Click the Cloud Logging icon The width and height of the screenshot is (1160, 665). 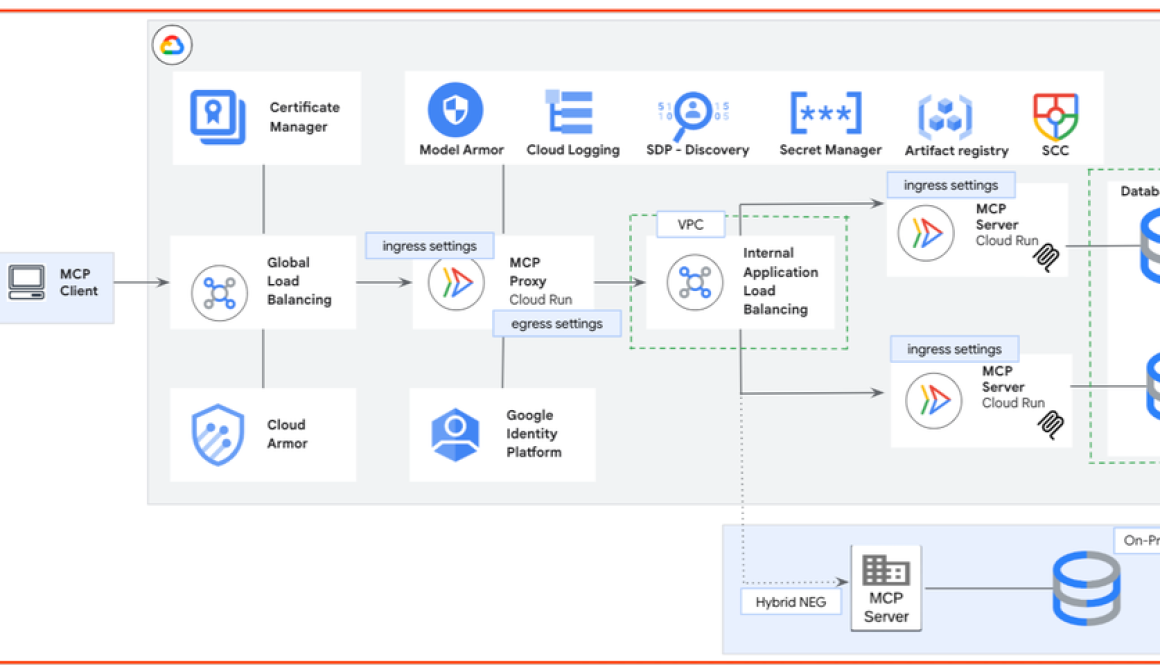tap(570, 111)
